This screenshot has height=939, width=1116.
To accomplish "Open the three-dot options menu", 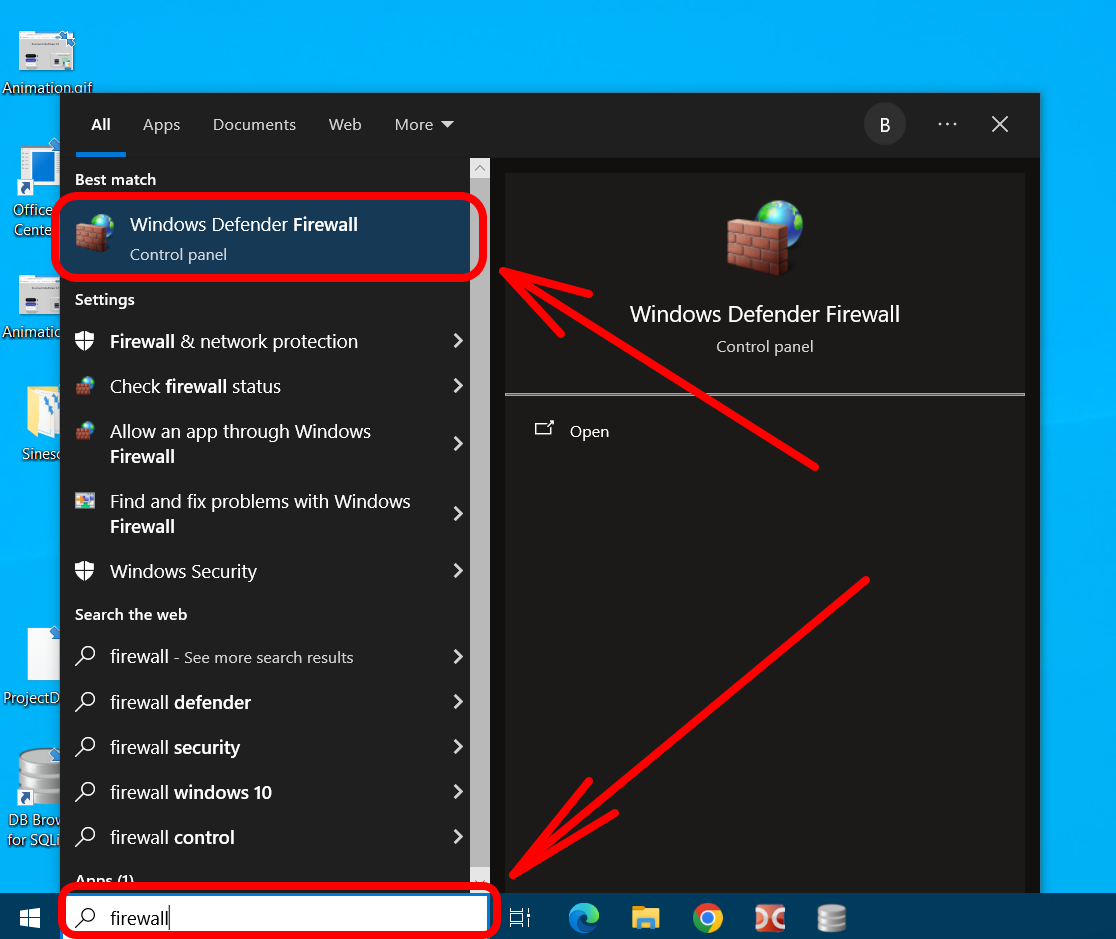I will click(x=947, y=125).
